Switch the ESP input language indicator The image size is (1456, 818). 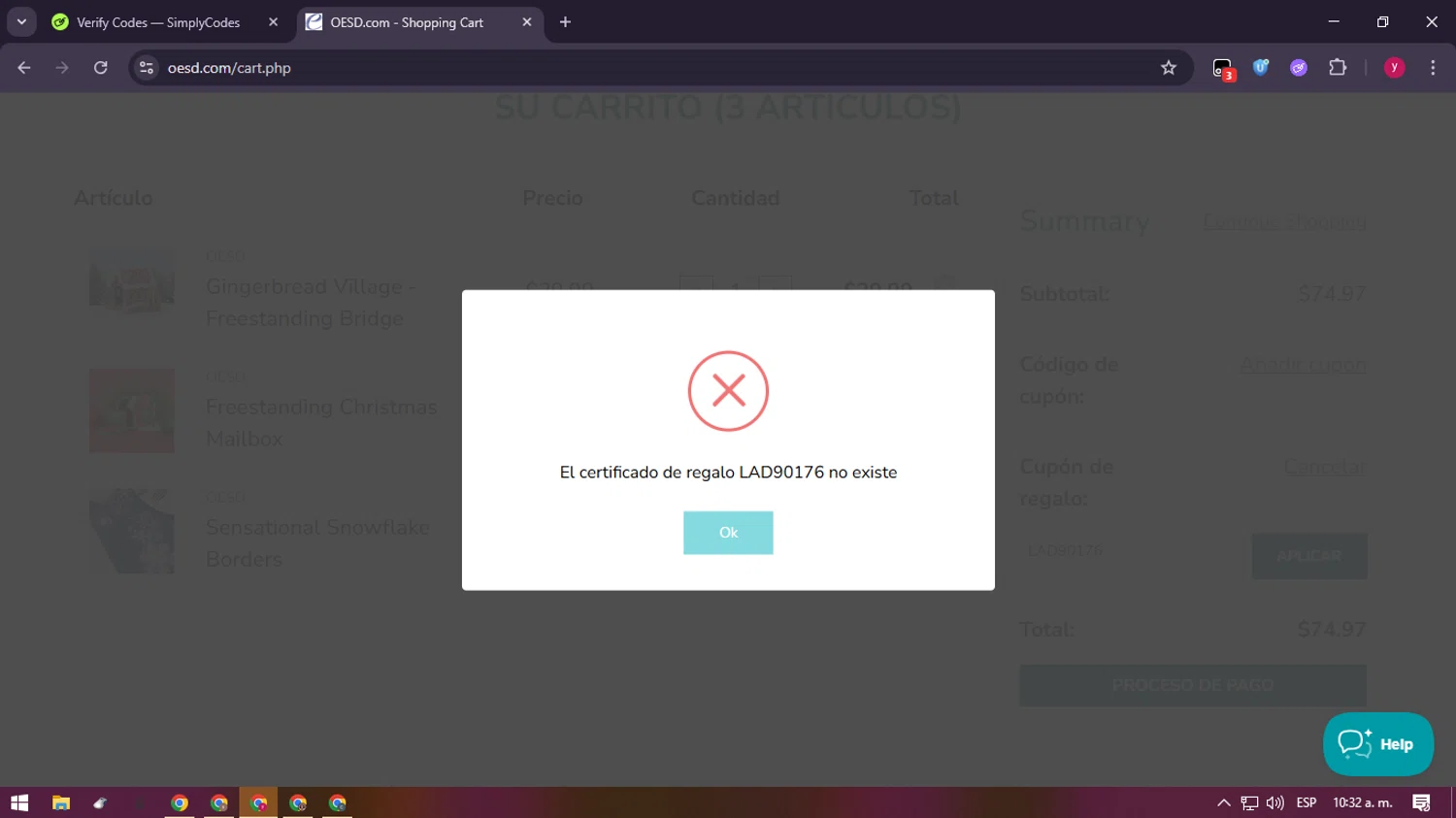coord(1307,802)
